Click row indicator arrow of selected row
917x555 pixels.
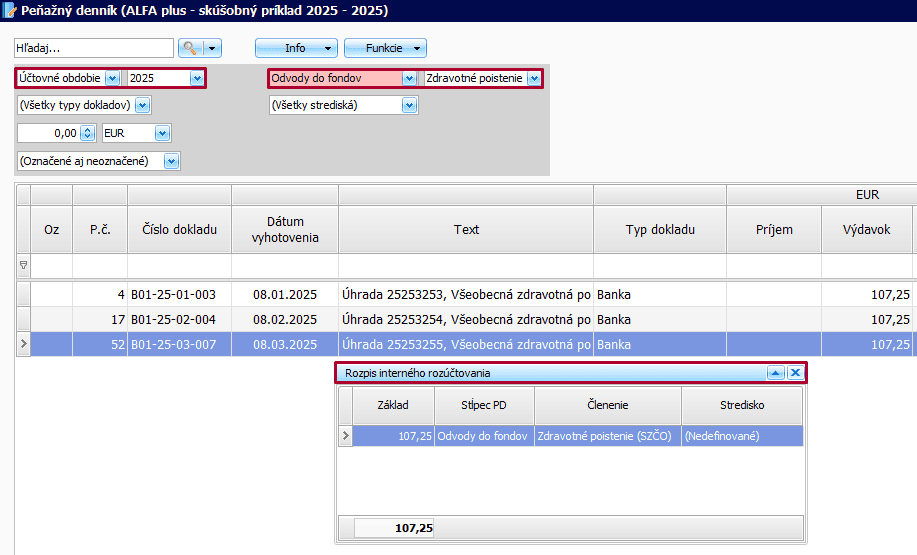pyautogui.click(x=23, y=344)
